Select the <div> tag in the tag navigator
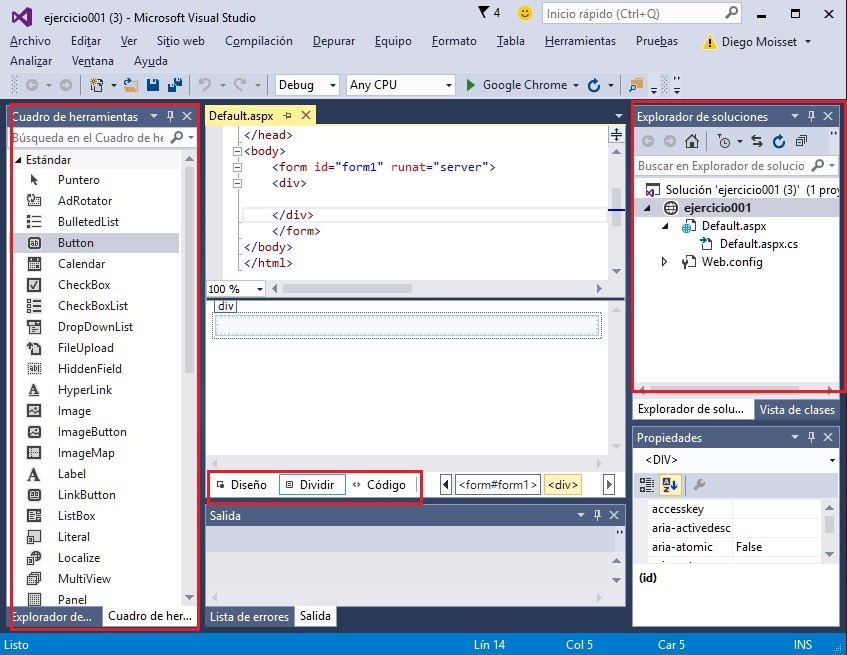This screenshot has width=847, height=655. tap(563, 485)
